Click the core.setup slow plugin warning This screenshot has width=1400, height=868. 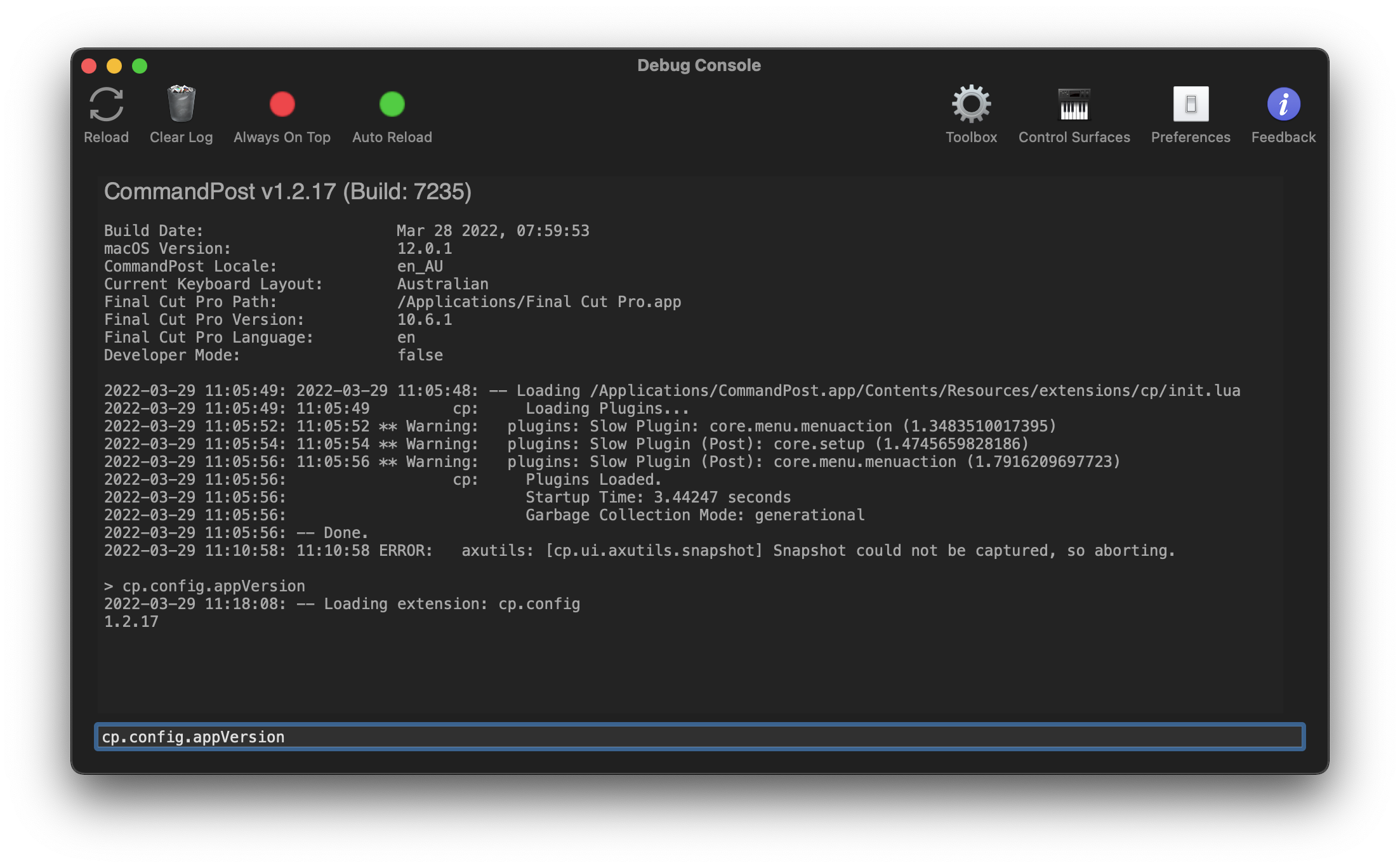pos(566,444)
